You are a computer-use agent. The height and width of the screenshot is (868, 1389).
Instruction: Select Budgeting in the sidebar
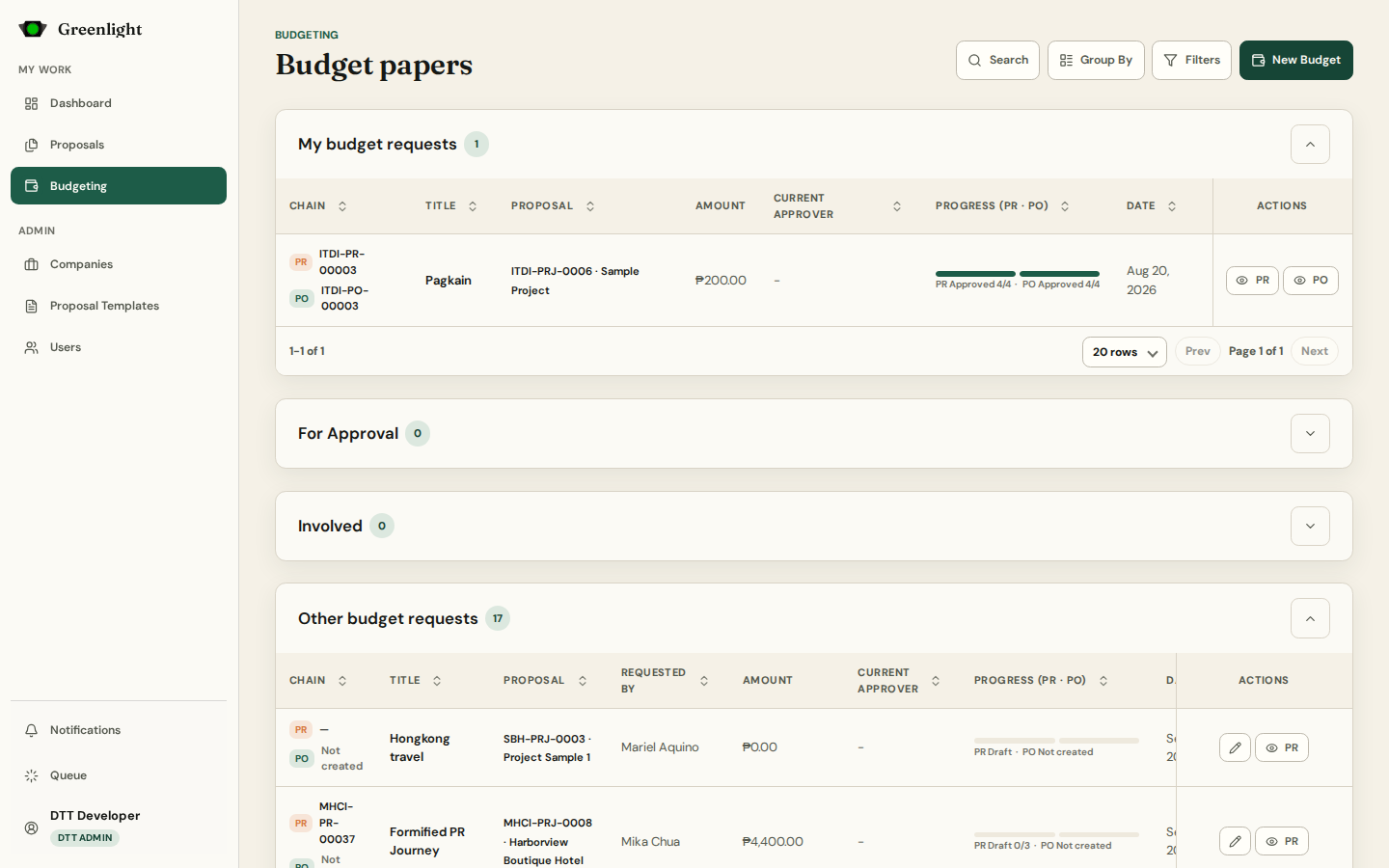(119, 186)
